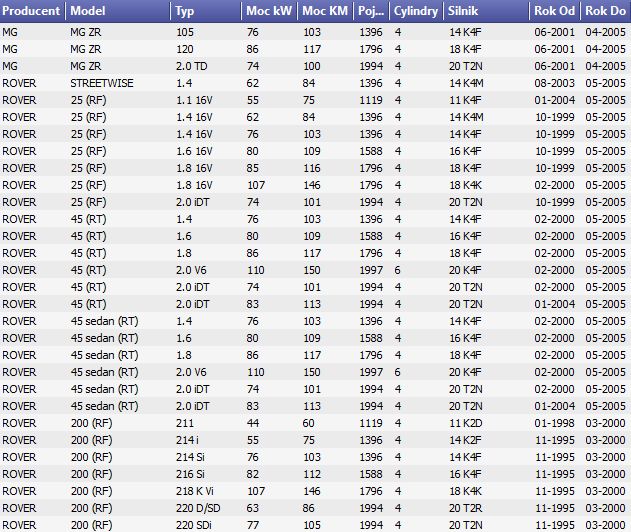Viewport: 631px width, 532px height.
Task: Sort by the Cylindry column header
Action: 416,11
